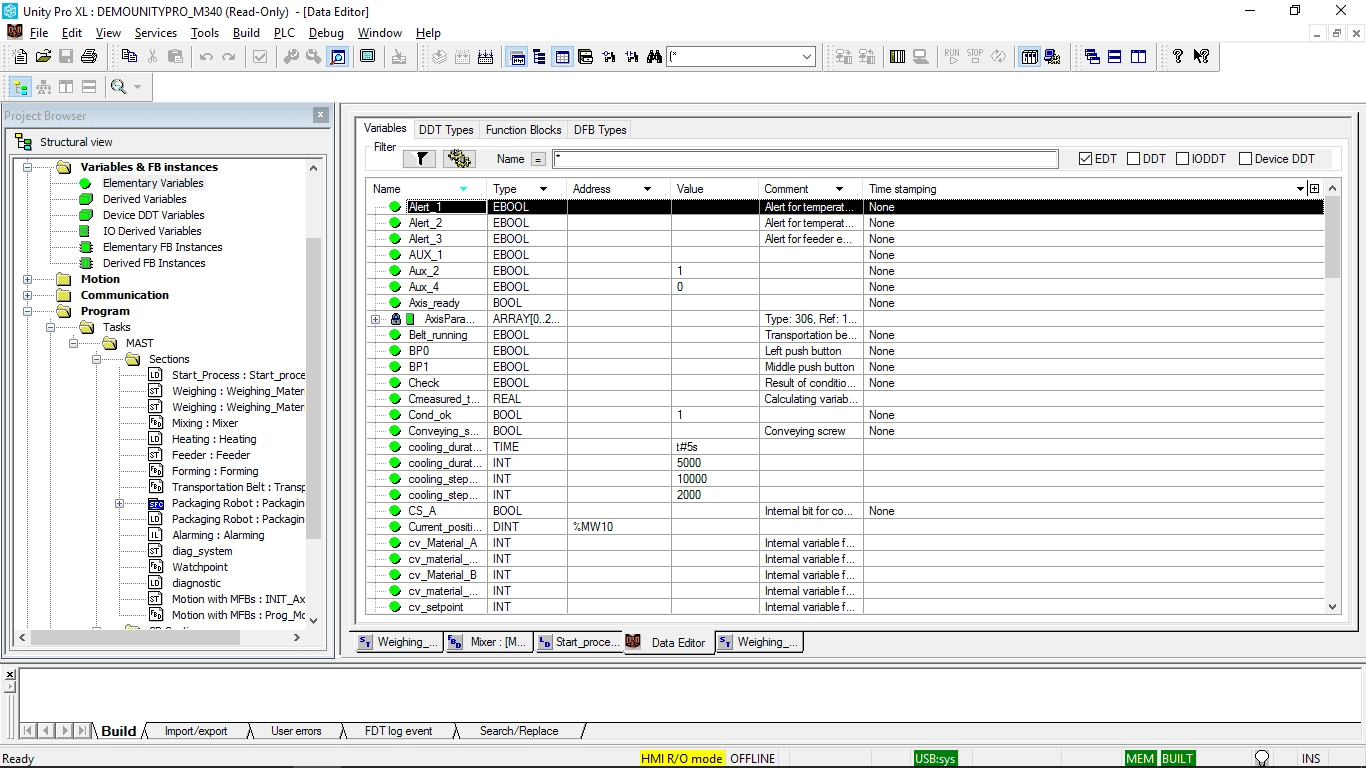
Task: Open the Type column dropdown arrow
Action: tap(543, 189)
